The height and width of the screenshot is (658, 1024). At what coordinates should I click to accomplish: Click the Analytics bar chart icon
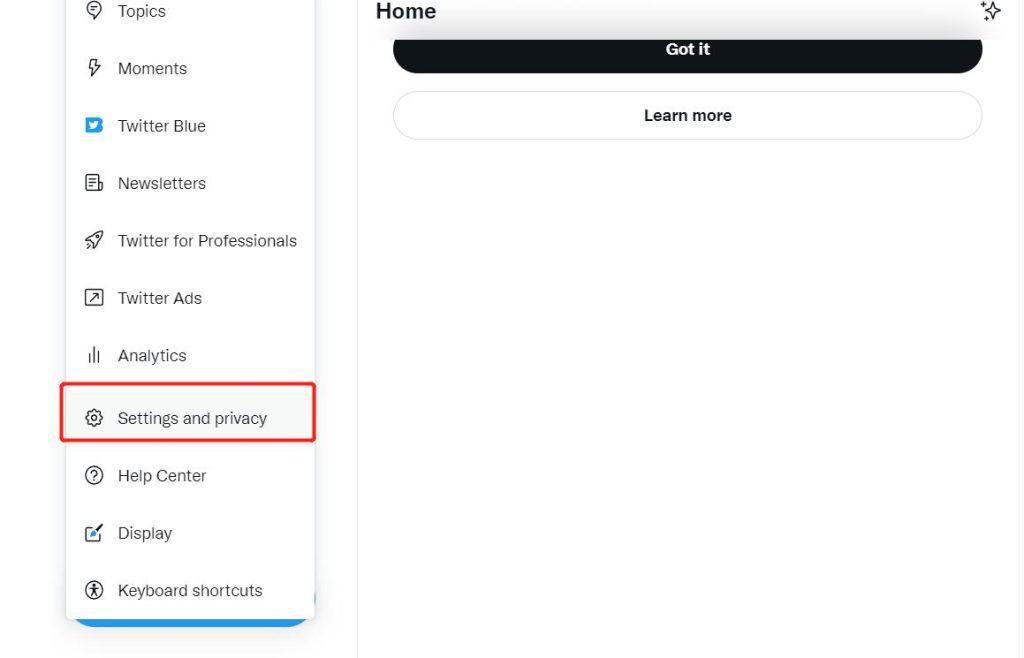94,355
